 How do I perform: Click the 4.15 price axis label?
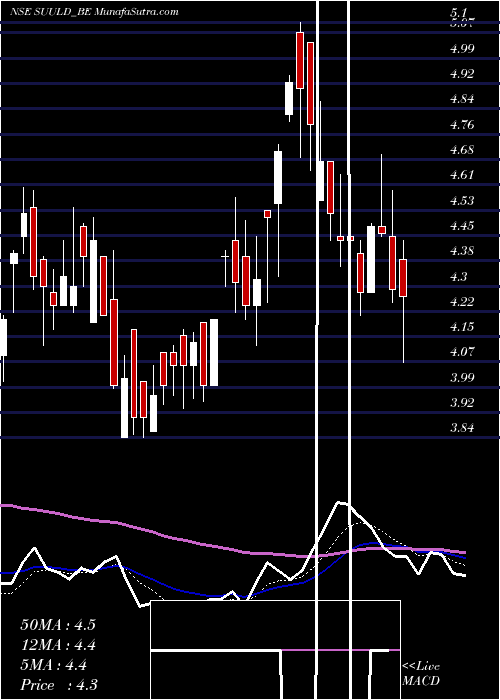[462, 326]
